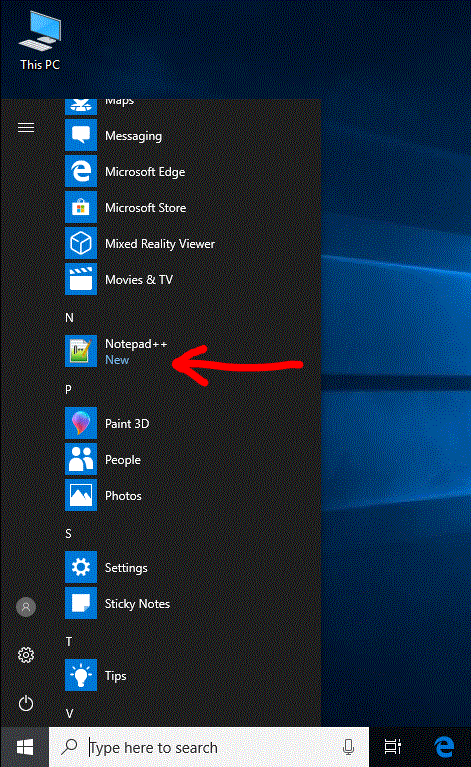Open the Power options button
This screenshot has width=471, height=767.
tap(26, 703)
